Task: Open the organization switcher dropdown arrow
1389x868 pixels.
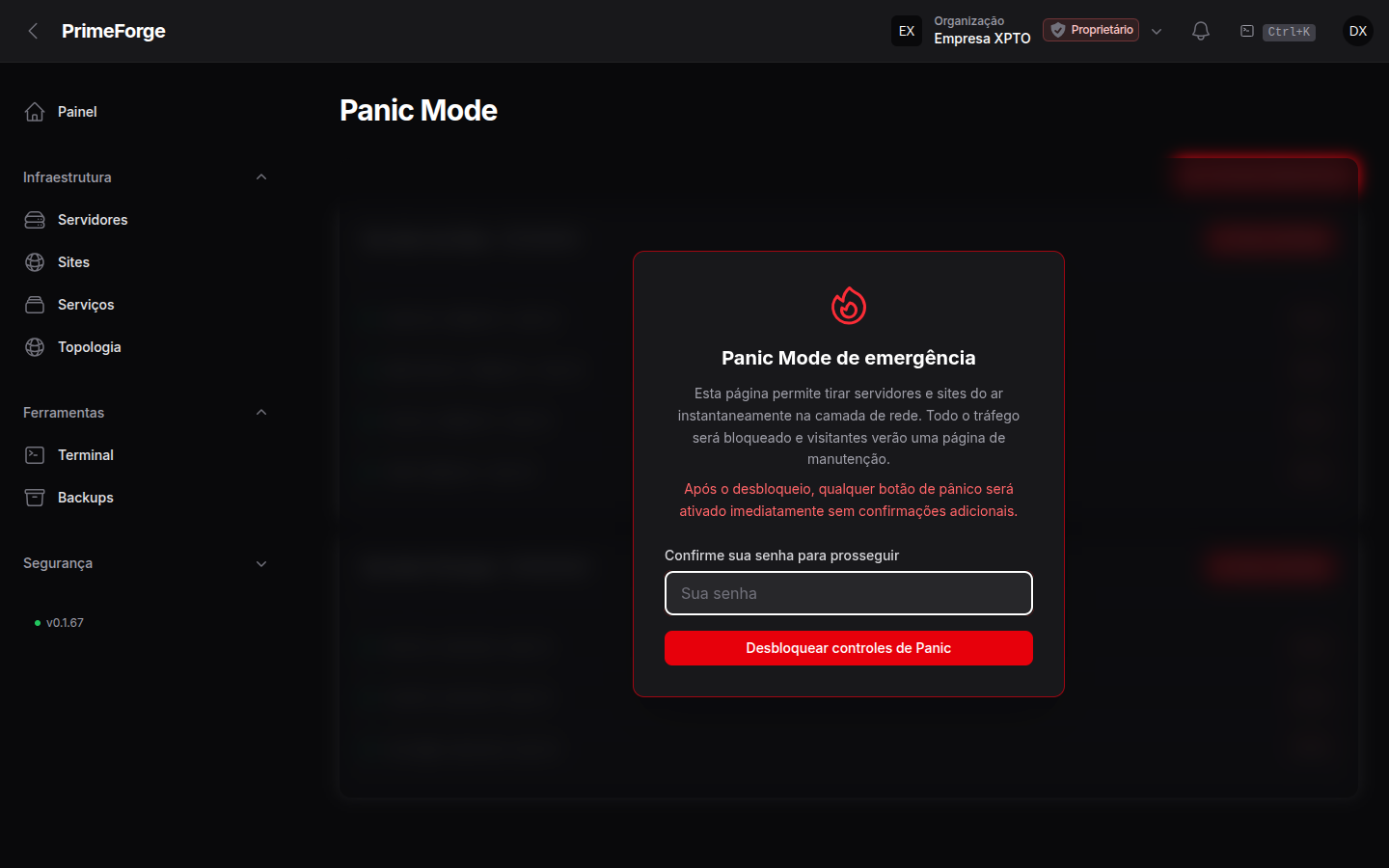Action: (1157, 31)
